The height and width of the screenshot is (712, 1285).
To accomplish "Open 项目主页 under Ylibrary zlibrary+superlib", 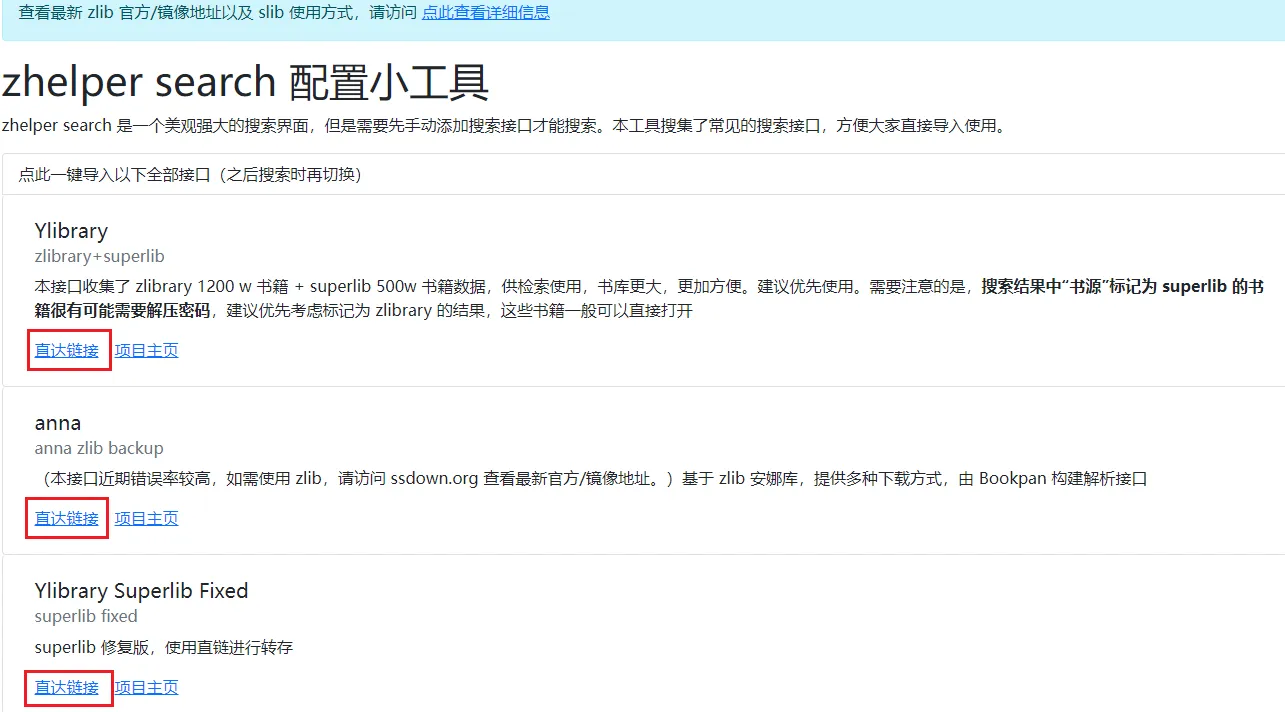I will 146,350.
